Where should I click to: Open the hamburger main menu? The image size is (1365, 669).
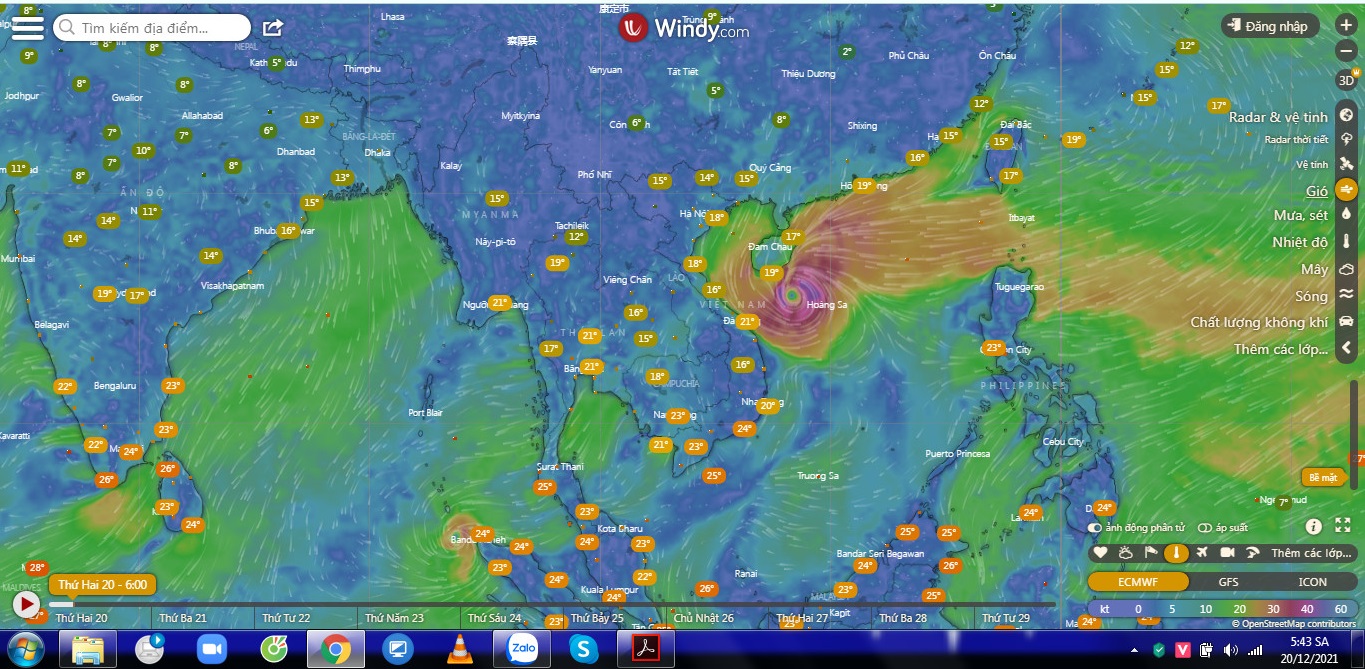tap(27, 27)
